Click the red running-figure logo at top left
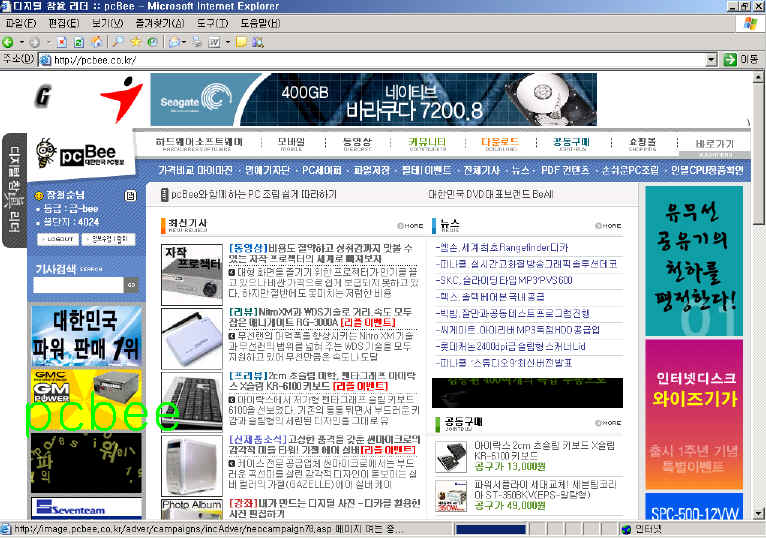This screenshot has height=538, width=766. coord(123,99)
